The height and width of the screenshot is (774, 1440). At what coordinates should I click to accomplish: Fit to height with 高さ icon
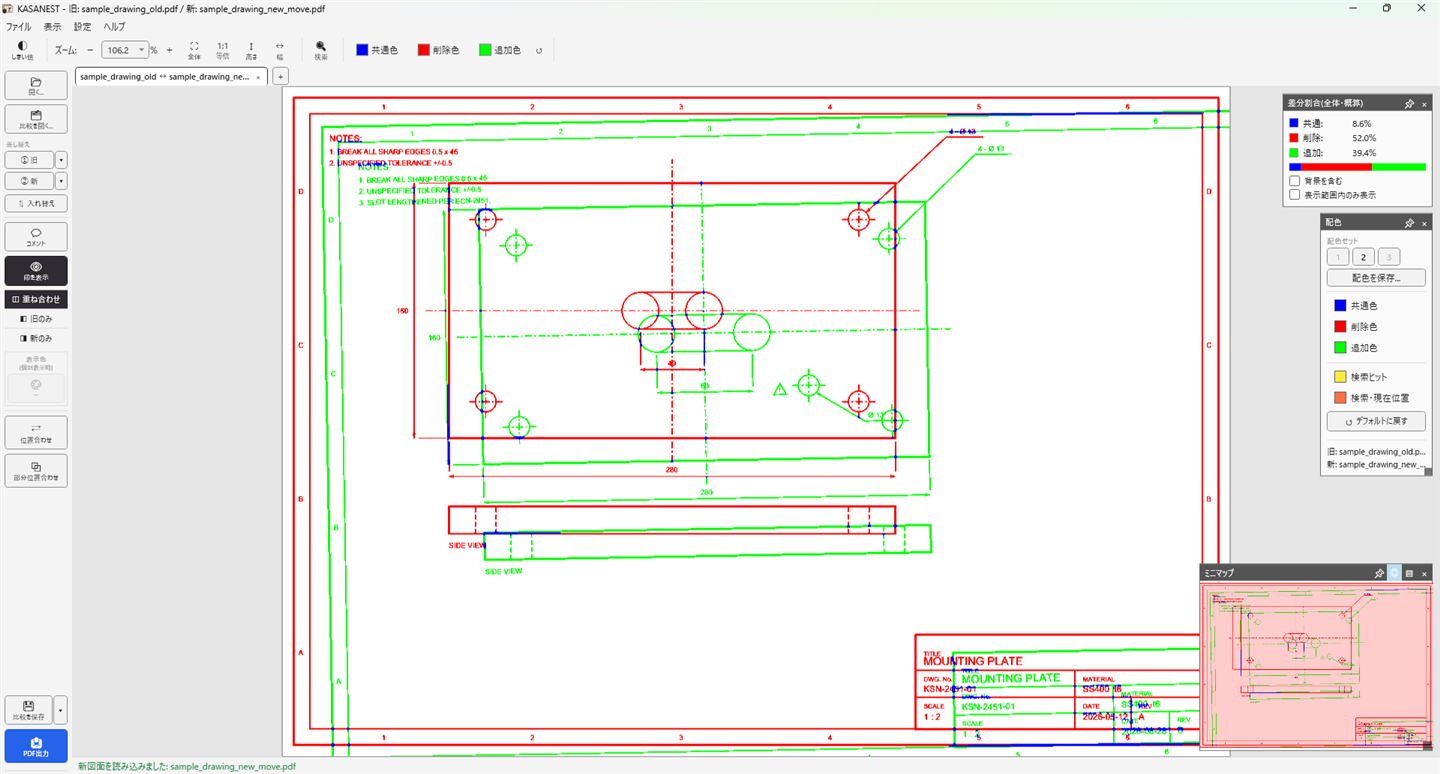(x=251, y=50)
